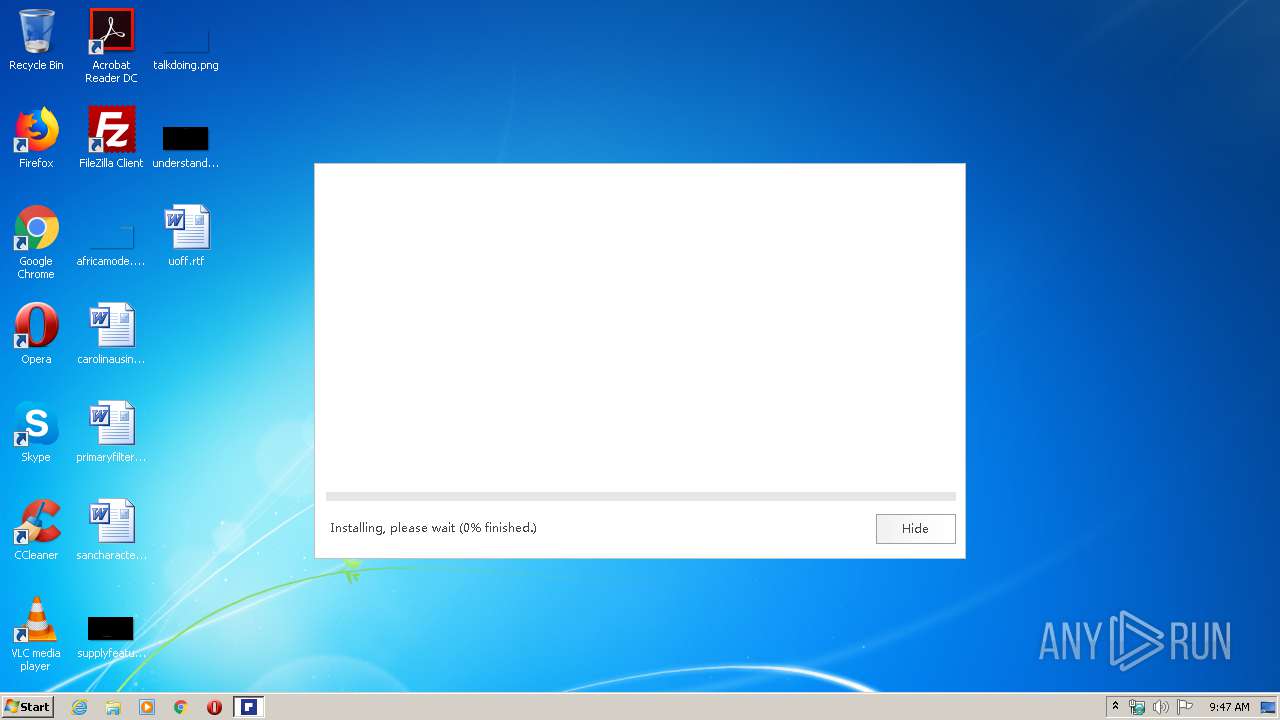
Task: Open Opera from the taskbar
Action: tap(214, 707)
